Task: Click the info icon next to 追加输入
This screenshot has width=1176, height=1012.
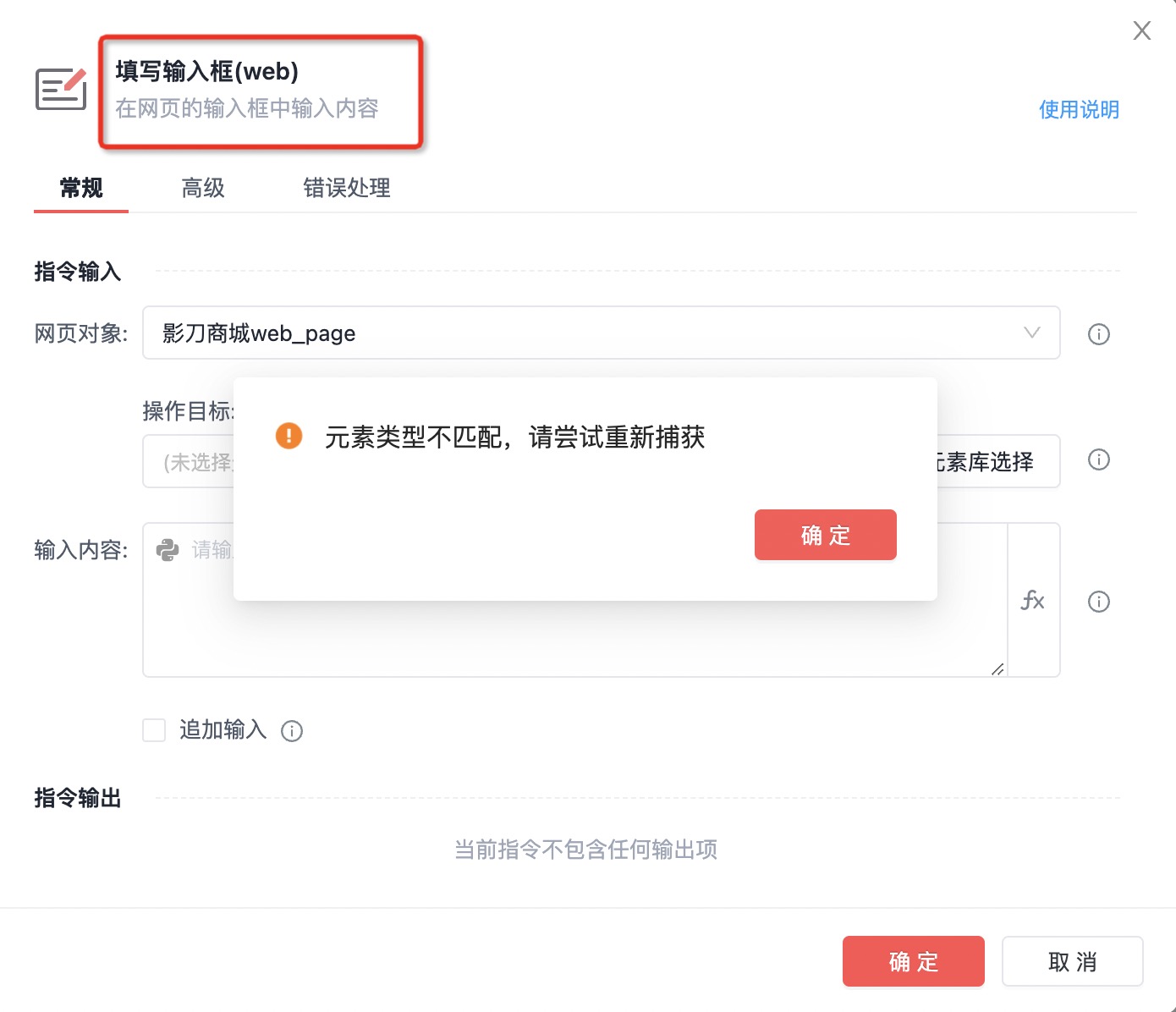Action: pos(292,731)
